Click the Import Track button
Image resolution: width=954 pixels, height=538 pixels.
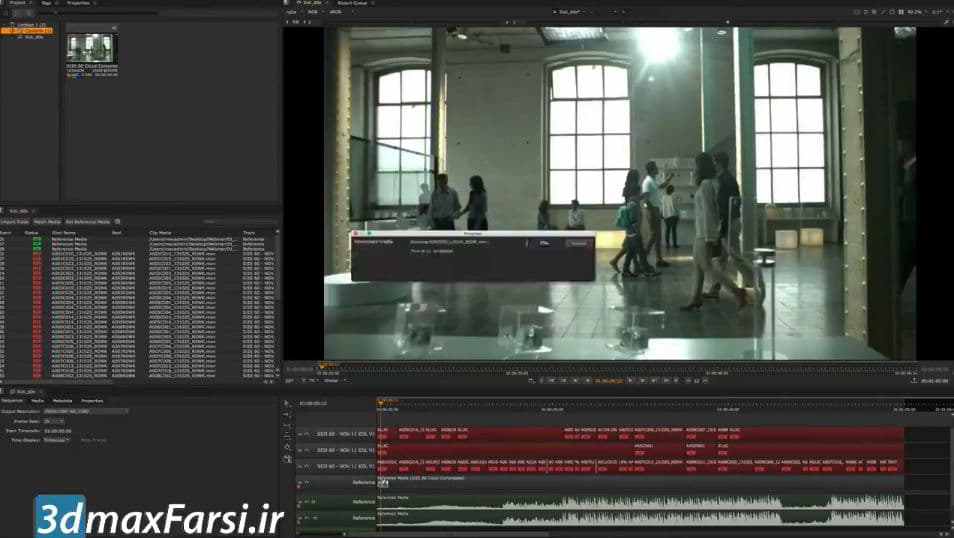[15, 221]
